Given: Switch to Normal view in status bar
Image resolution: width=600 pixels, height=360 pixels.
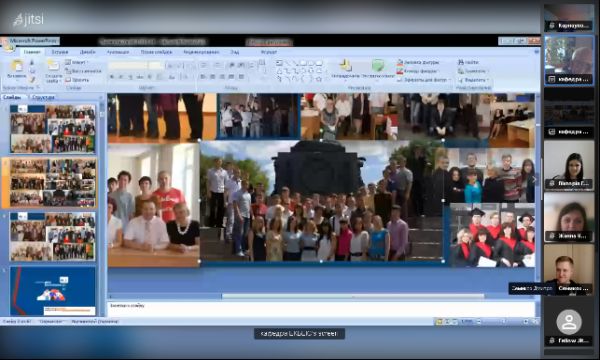Looking at the screenshot, I should (439, 322).
